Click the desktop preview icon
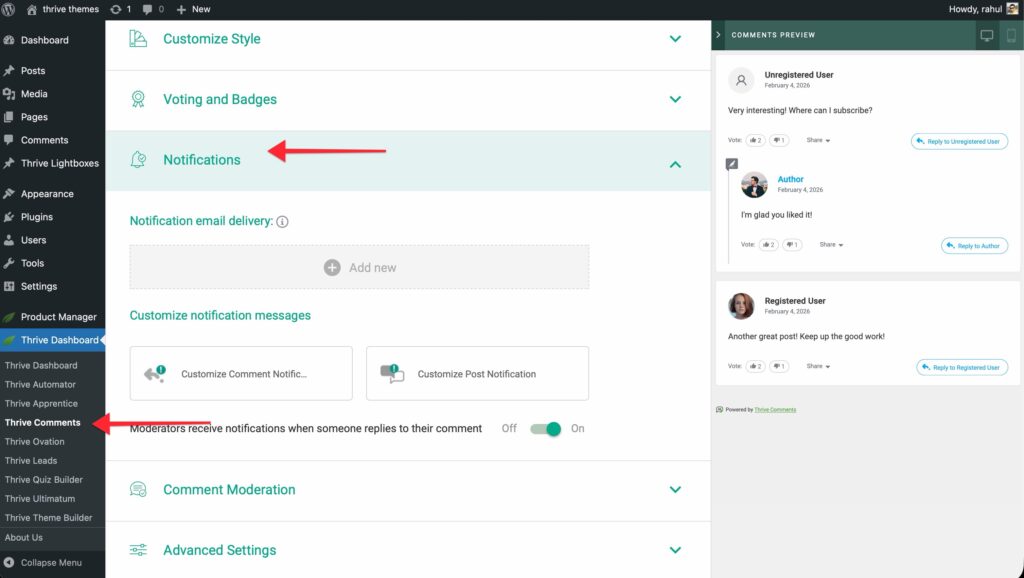 click(x=987, y=35)
